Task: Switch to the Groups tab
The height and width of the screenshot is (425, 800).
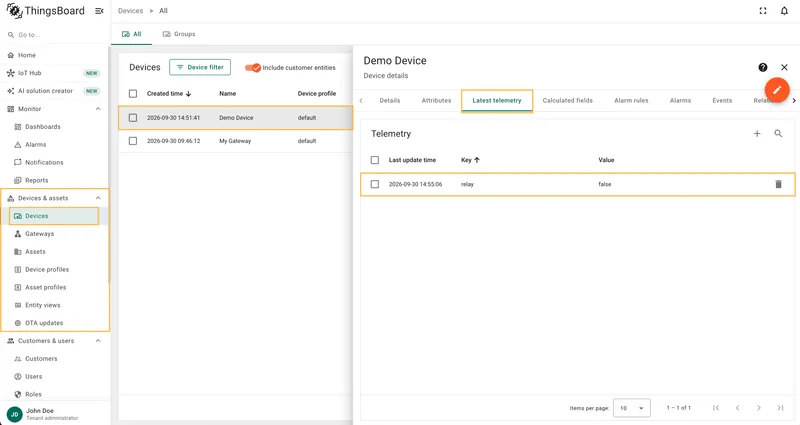Action: point(179,34)
